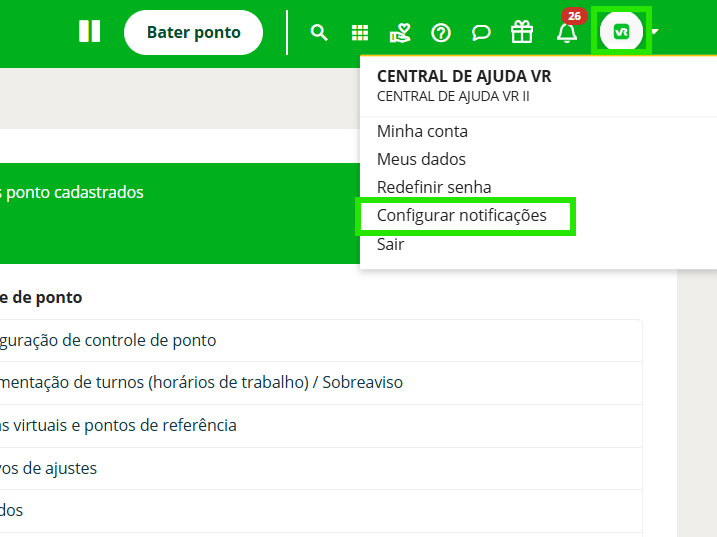
Task: Click the gift box icon
Action: pyautogui.click(x=522, y=33)
